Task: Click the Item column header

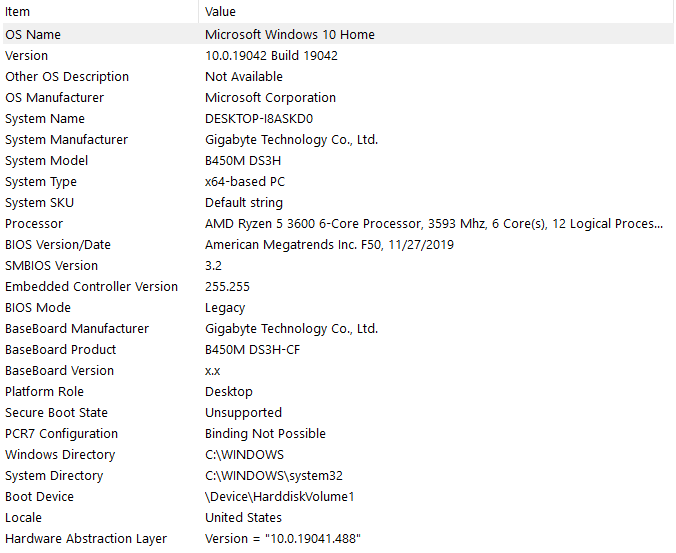Action: click(100, 12)
